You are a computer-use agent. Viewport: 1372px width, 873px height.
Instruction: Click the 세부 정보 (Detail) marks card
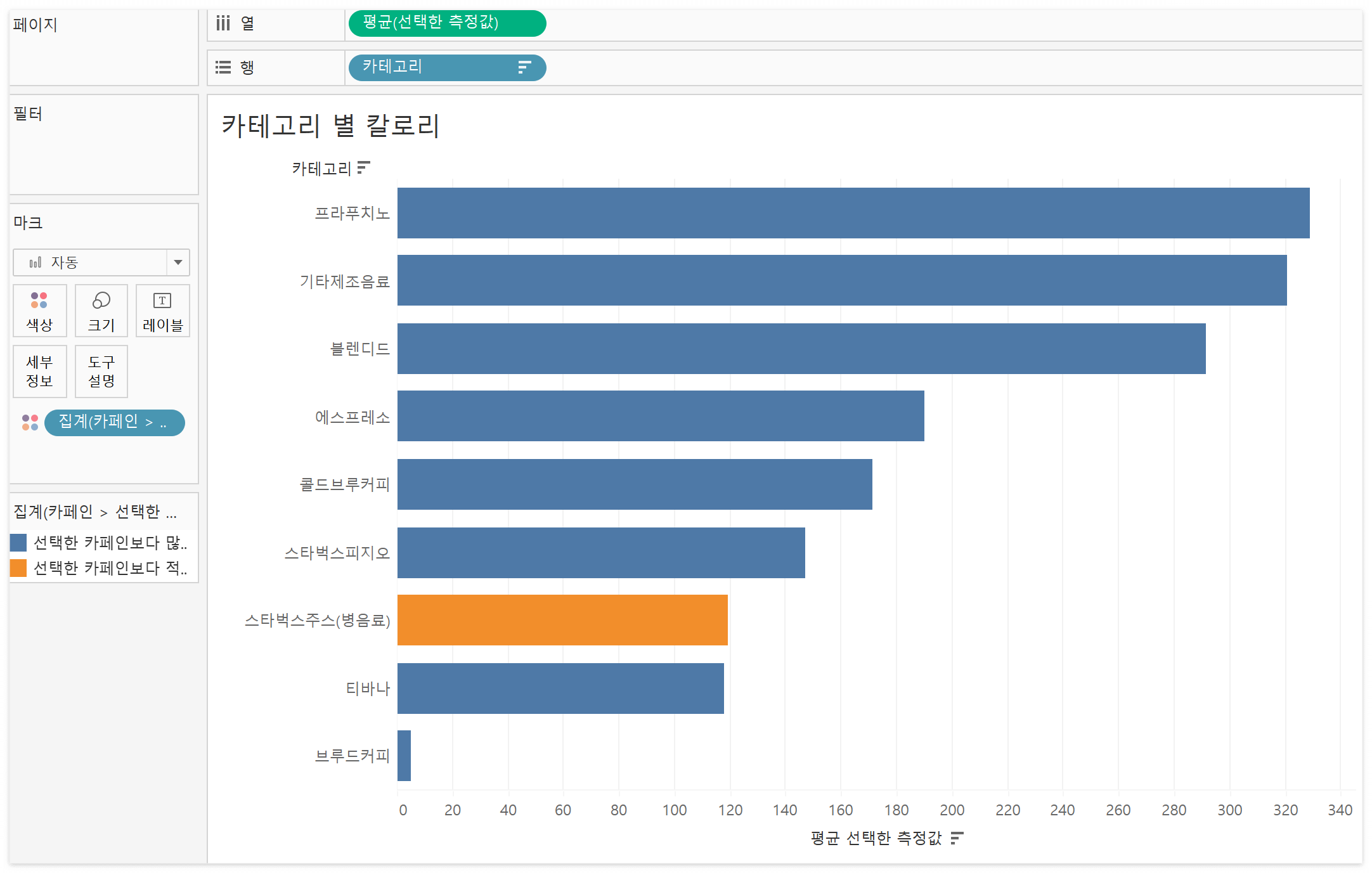[x=39, y=372]
